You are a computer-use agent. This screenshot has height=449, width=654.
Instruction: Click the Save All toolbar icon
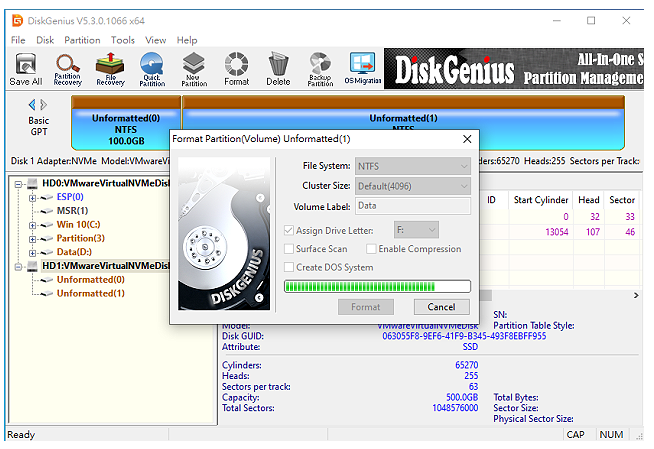(x=26, y=69)
